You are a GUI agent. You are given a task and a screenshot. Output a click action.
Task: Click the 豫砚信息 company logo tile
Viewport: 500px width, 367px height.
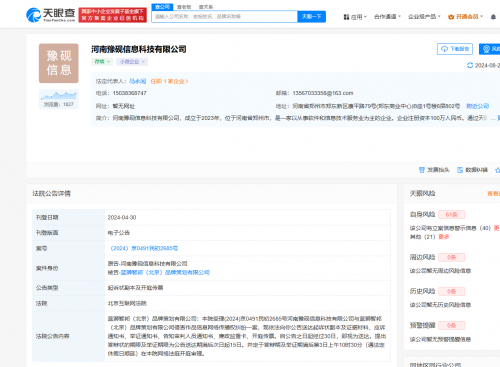[59, 63]
